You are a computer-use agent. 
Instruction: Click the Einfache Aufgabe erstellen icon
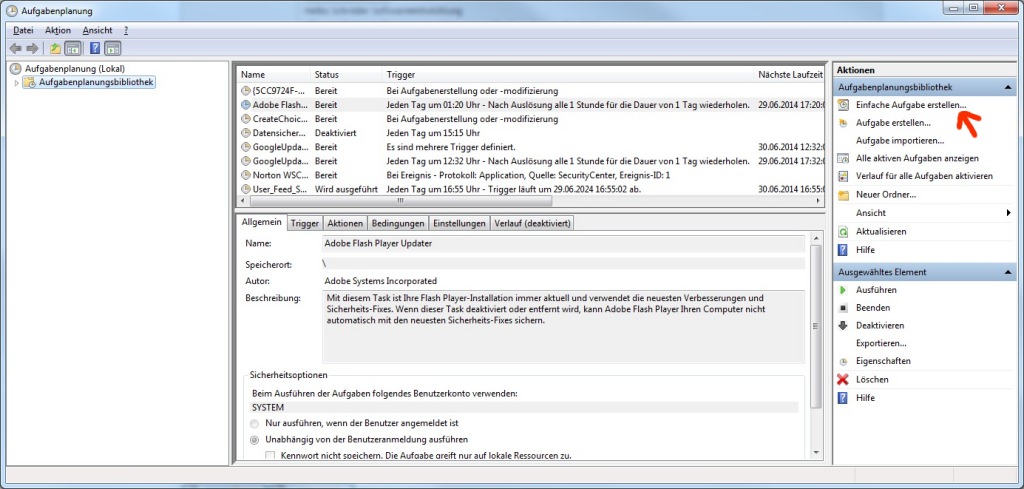844,105
